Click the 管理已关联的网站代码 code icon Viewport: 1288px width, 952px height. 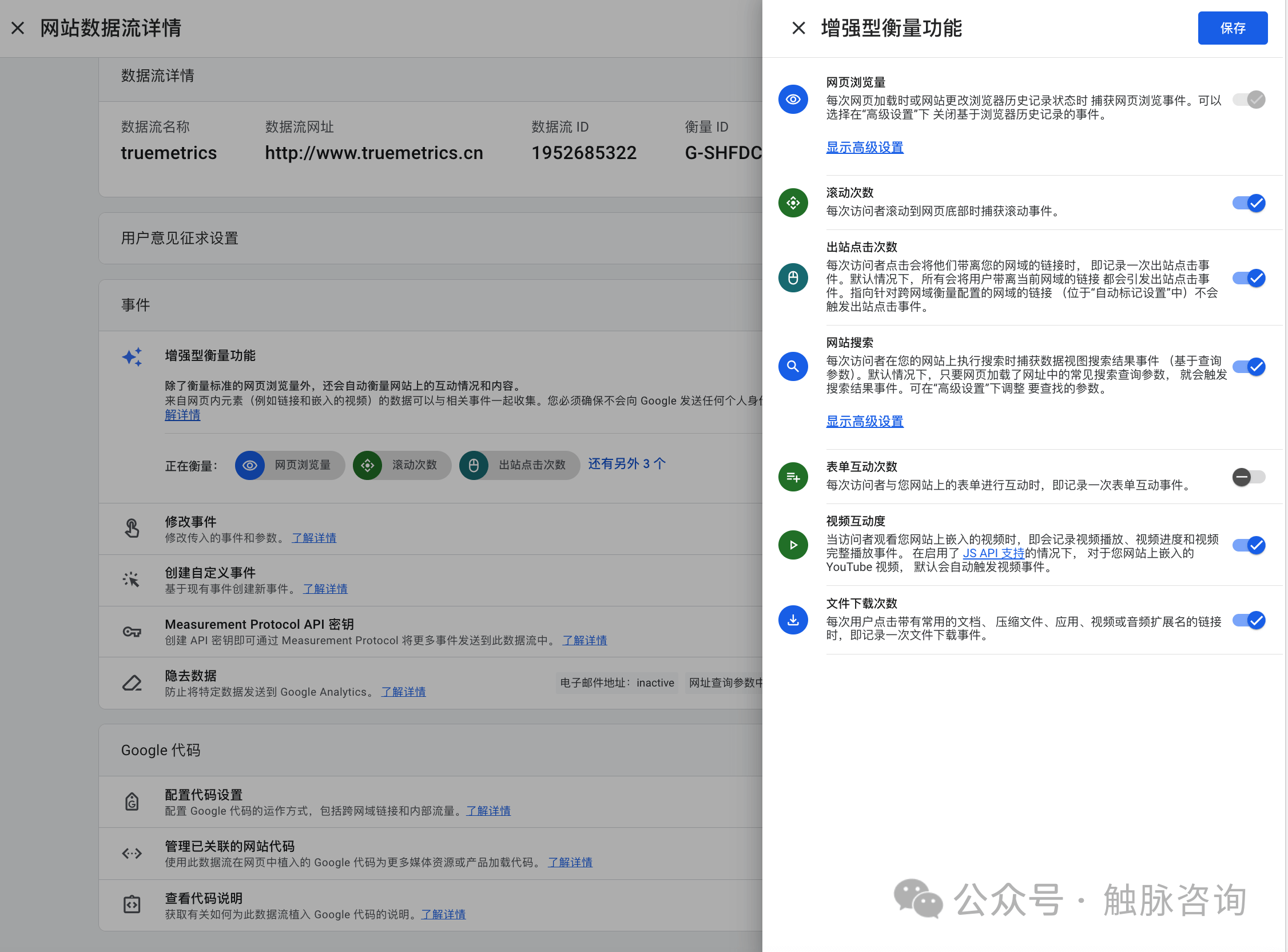(132, 854)
